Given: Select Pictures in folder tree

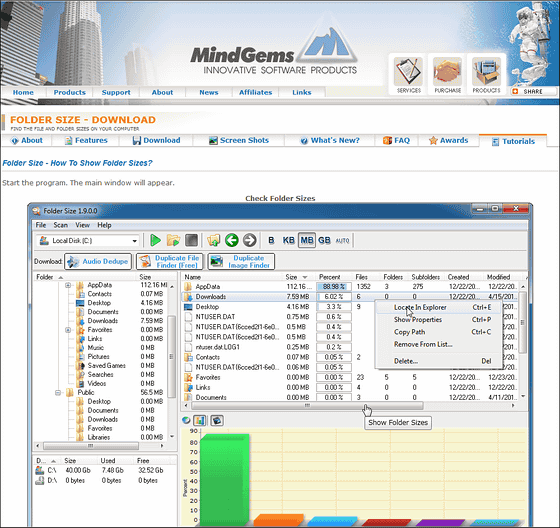Looking at the screenshot, I should pos(98,357).
